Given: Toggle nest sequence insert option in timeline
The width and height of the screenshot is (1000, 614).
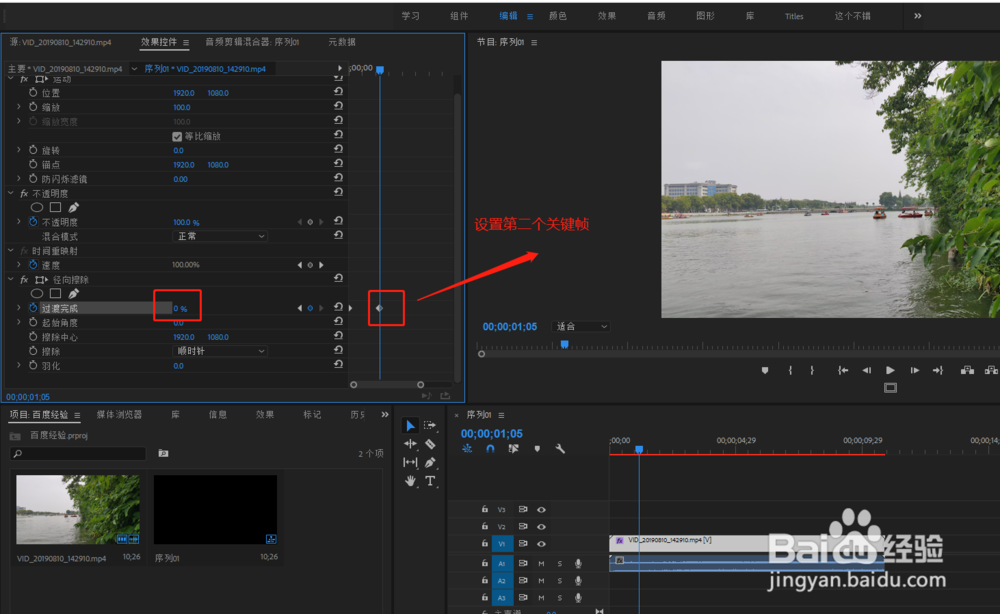Looking at the screenshot, I should click(x=467, y=449).
